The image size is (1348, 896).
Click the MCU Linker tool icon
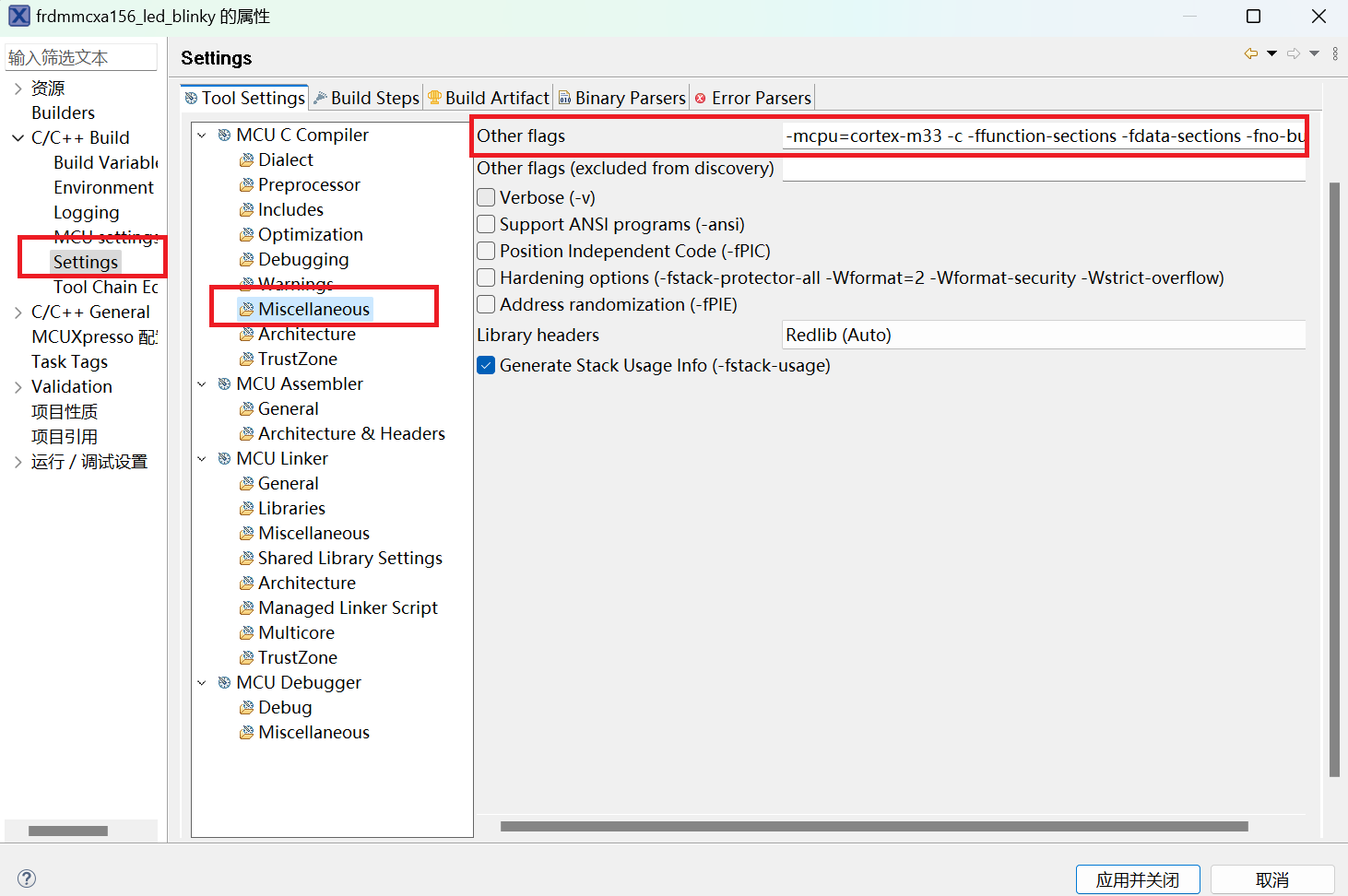click(x=224, y=458)
